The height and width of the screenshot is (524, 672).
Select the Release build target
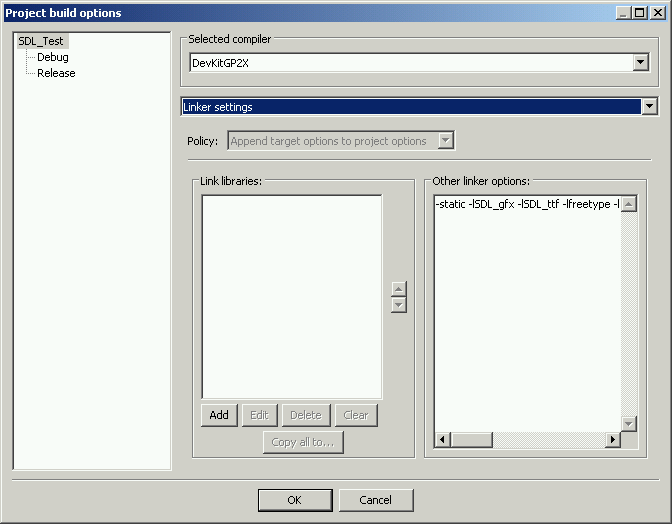pyautogui.click(x=56, y=73)
